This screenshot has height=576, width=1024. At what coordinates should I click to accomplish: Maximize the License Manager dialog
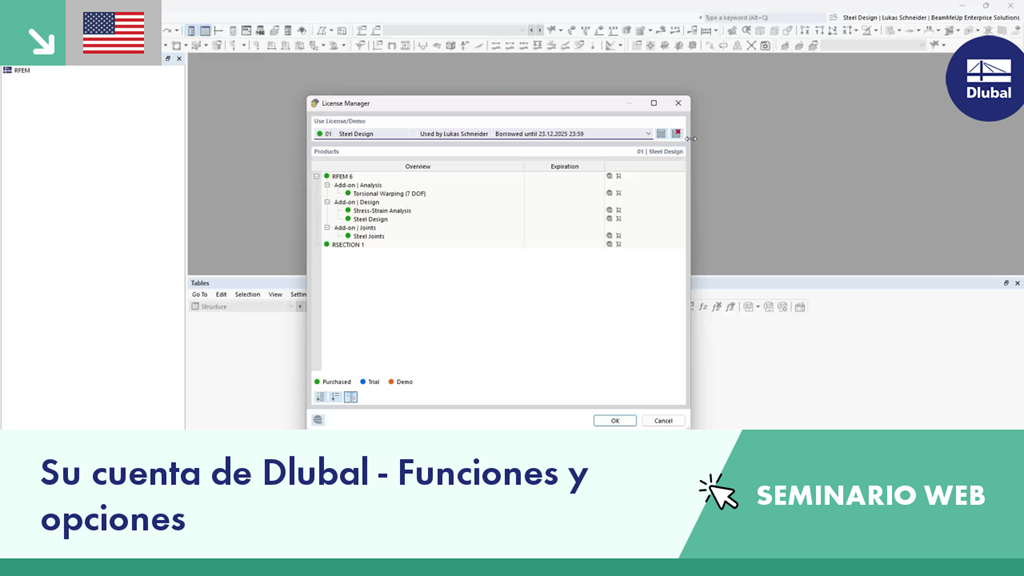pyautogui.click(x=654, y=103)
